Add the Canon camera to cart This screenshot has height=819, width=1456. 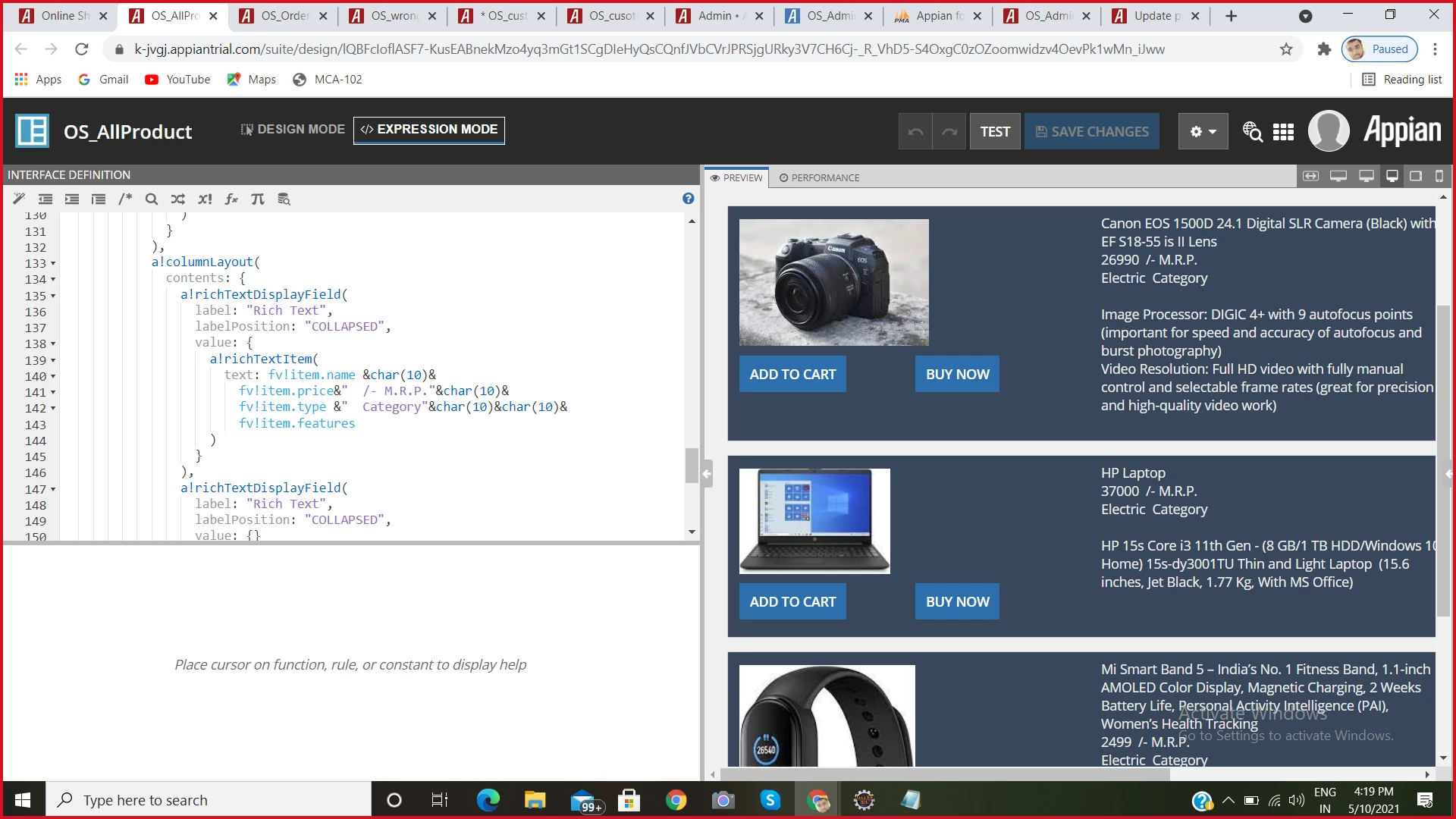point(792,374)
